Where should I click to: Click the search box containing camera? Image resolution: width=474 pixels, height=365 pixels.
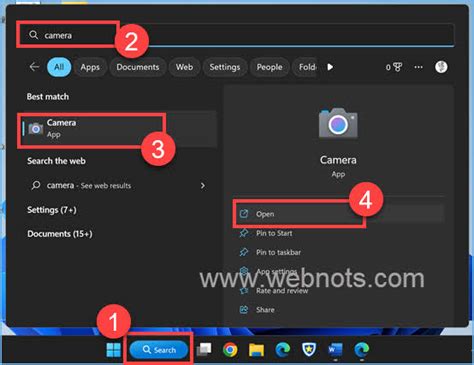[235, 35]
